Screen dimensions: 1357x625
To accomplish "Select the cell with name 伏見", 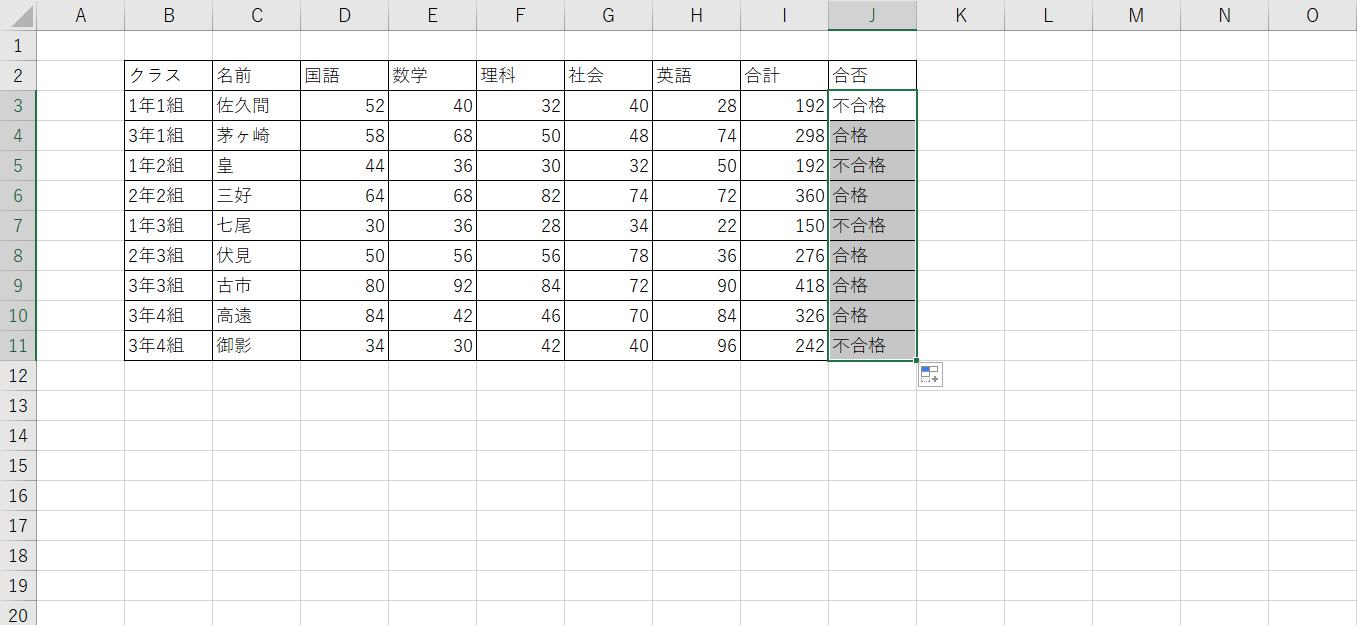I will tap(256, 255).
